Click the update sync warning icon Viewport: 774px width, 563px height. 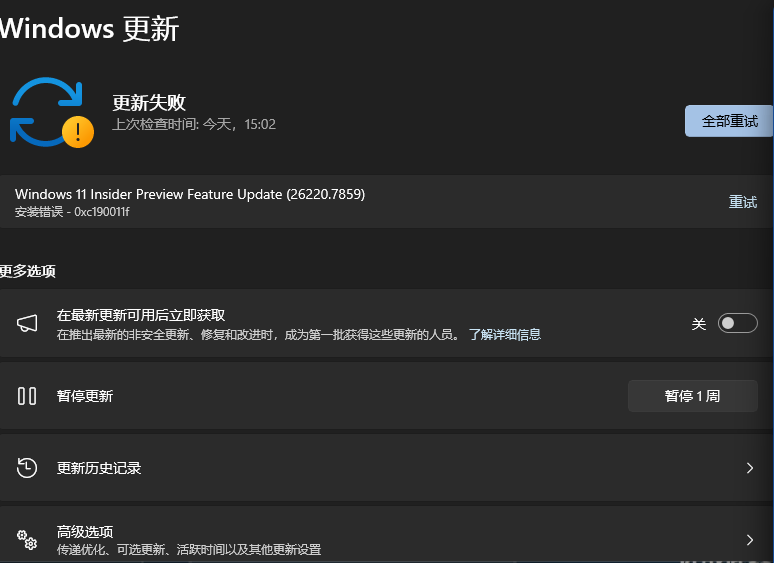[52, 113]
